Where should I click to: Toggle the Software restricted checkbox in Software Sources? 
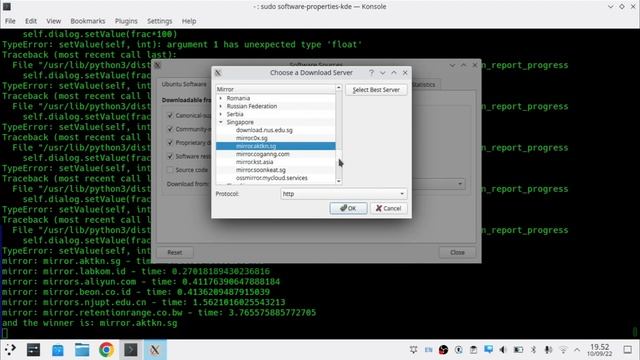tap(170, 156)
